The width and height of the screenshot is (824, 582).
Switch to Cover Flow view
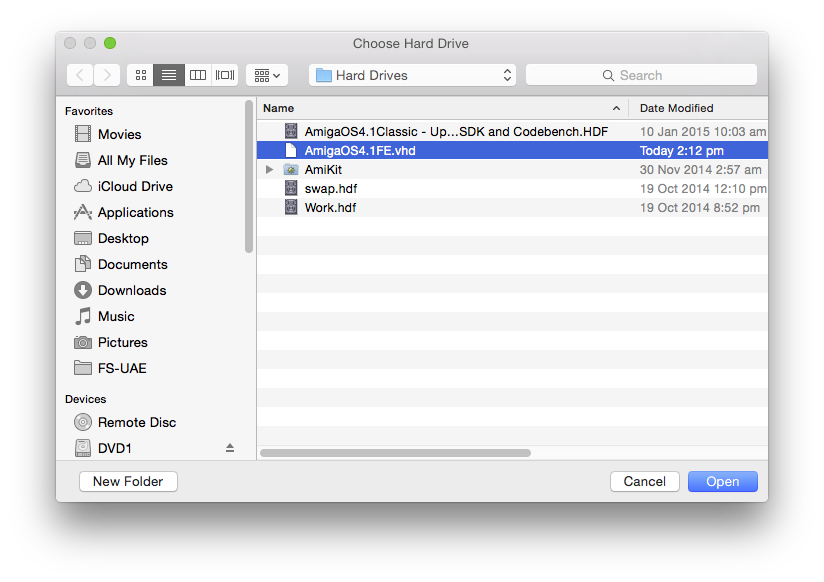[x=225, y=75]
